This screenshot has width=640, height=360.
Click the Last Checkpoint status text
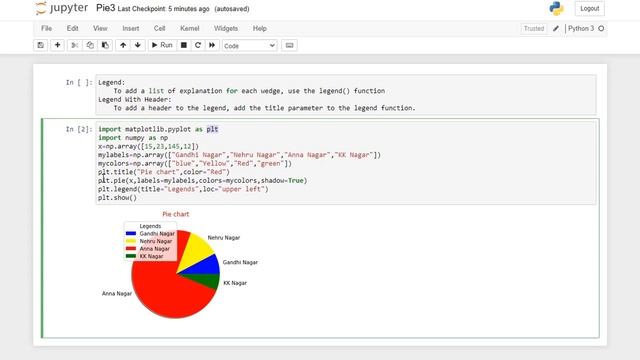[163, 9]
